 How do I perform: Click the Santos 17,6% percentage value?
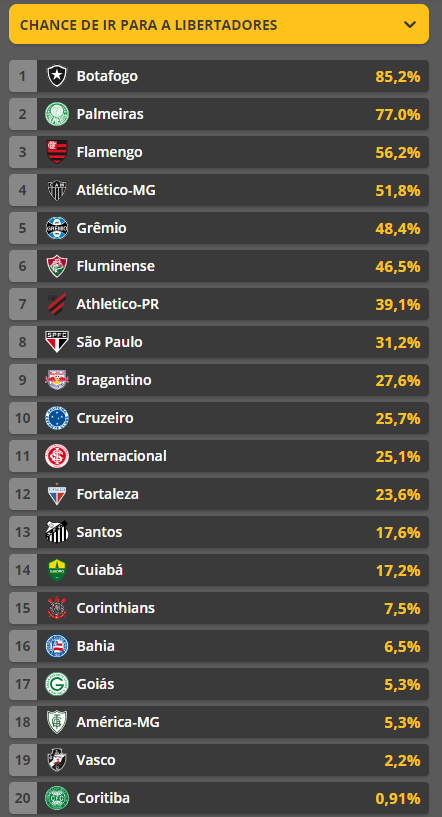coord(398,533)
